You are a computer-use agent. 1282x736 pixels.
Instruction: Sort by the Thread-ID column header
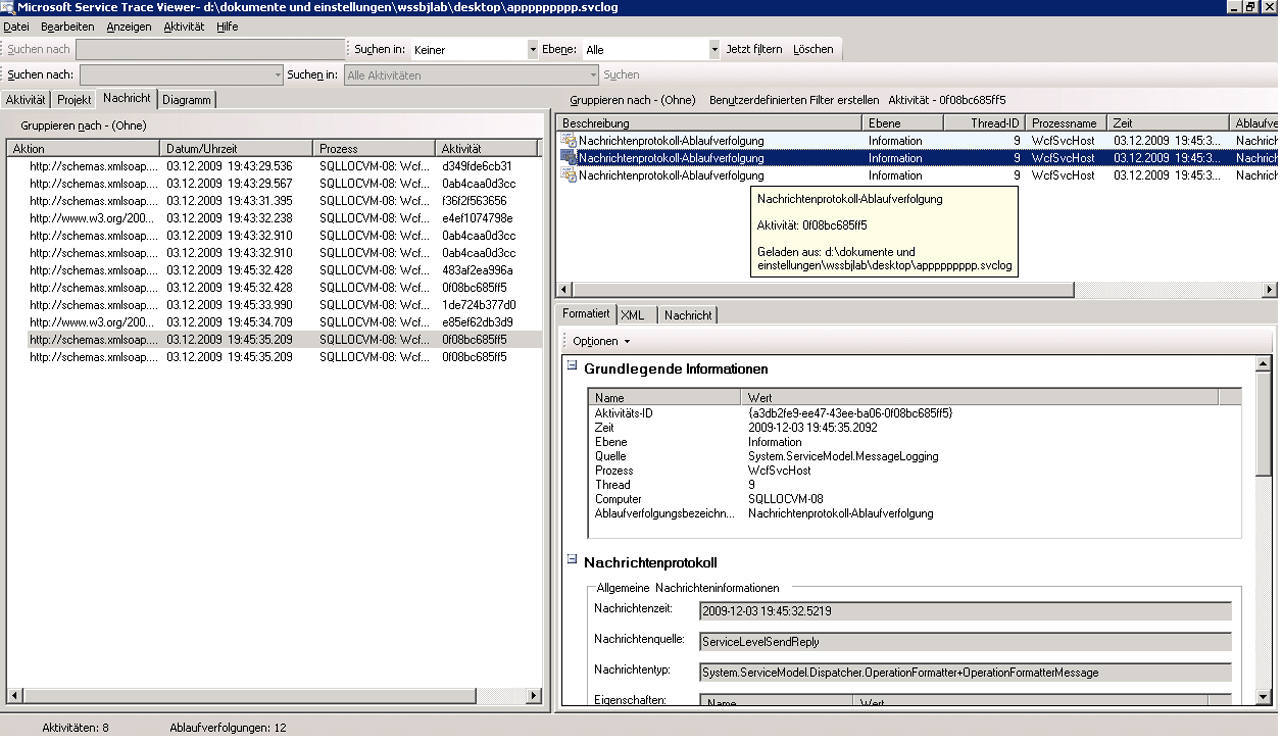coord(985,123)
